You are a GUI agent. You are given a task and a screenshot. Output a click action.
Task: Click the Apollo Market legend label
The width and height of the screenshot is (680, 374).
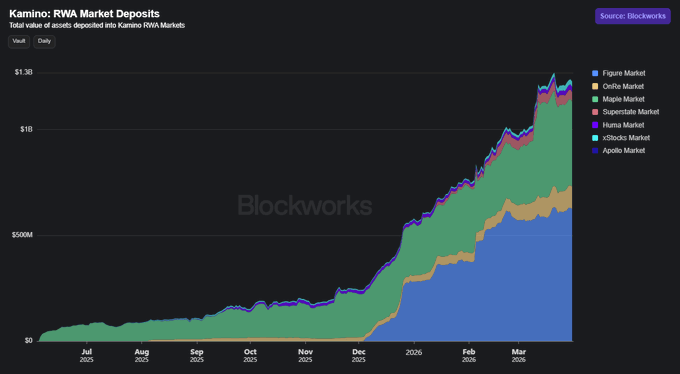(x=624, y=151)
